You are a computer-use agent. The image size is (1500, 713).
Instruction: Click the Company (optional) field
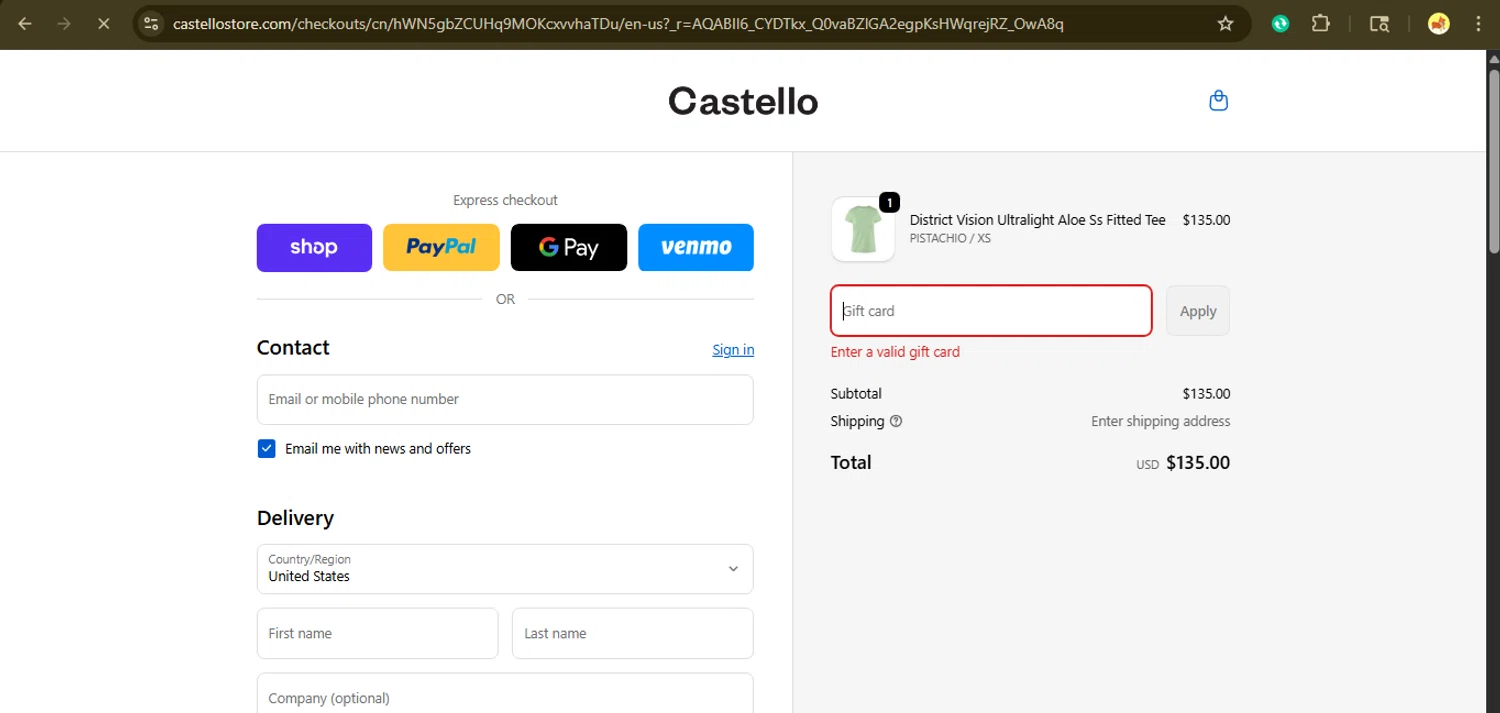505,693
